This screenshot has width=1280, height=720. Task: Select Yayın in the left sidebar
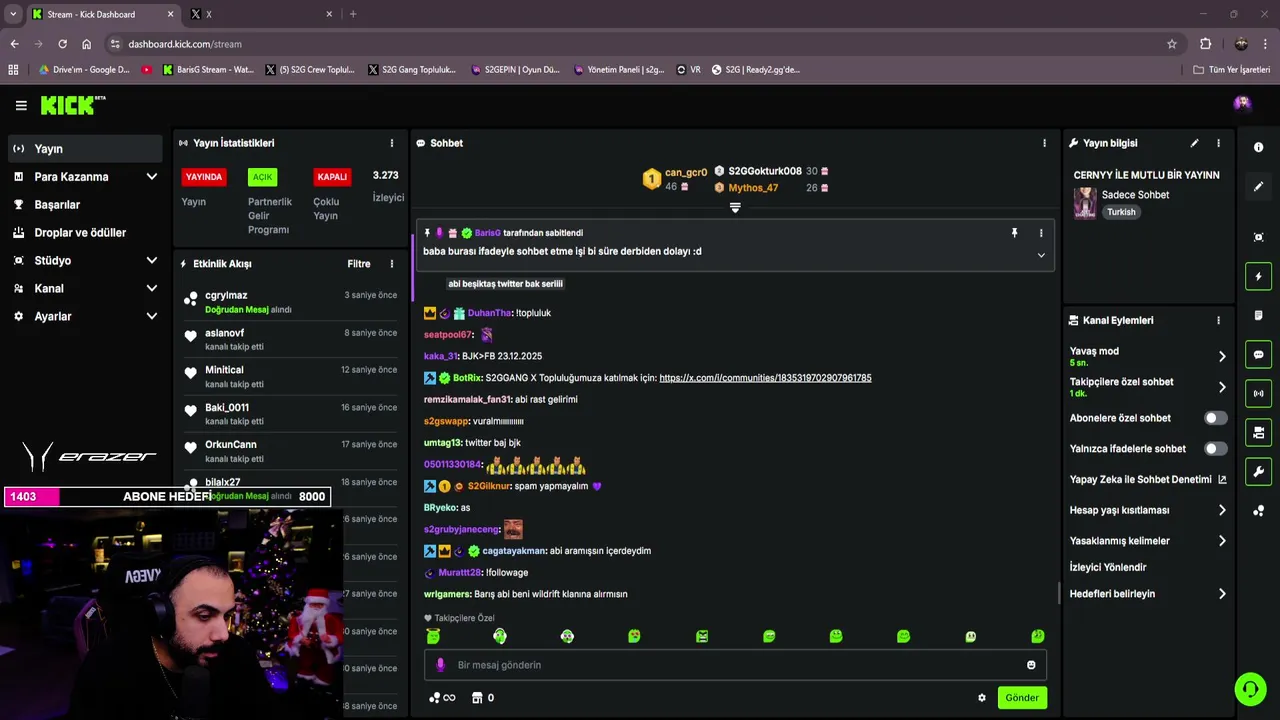[85, 149]
